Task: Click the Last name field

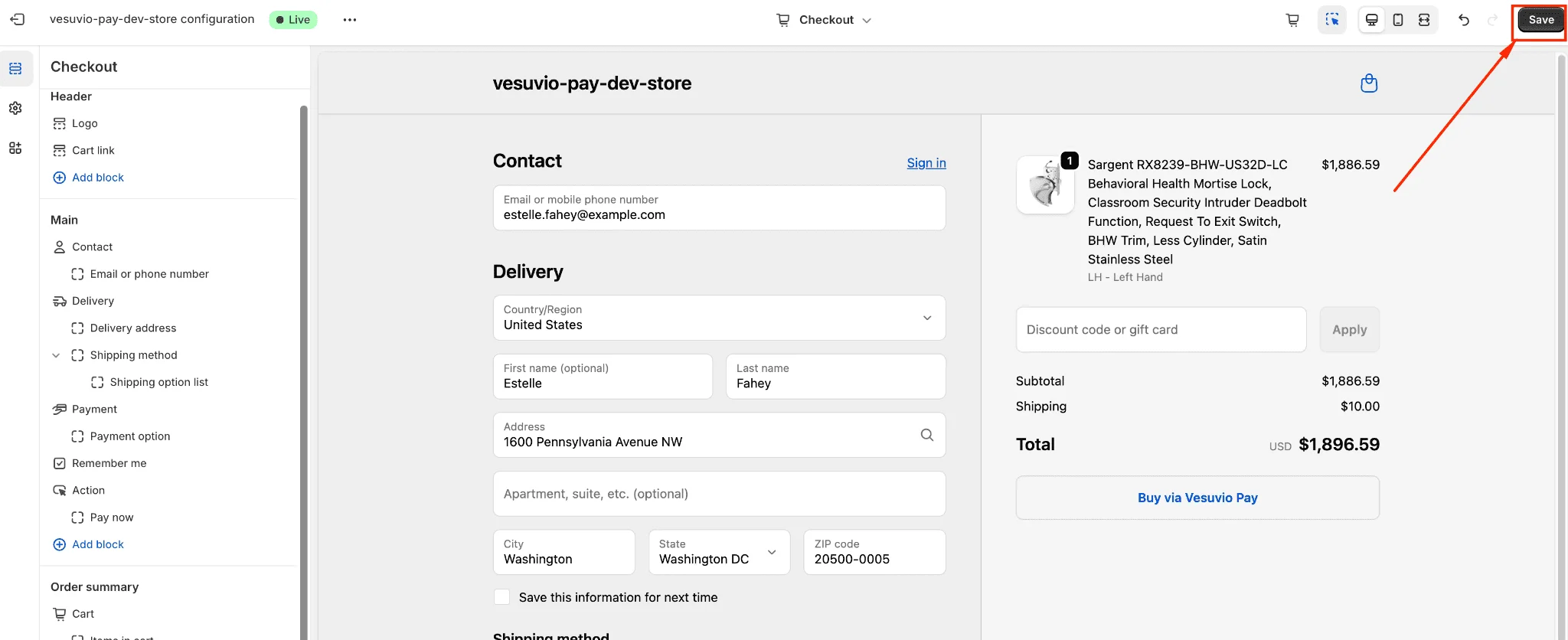Action: pos(835,376)
